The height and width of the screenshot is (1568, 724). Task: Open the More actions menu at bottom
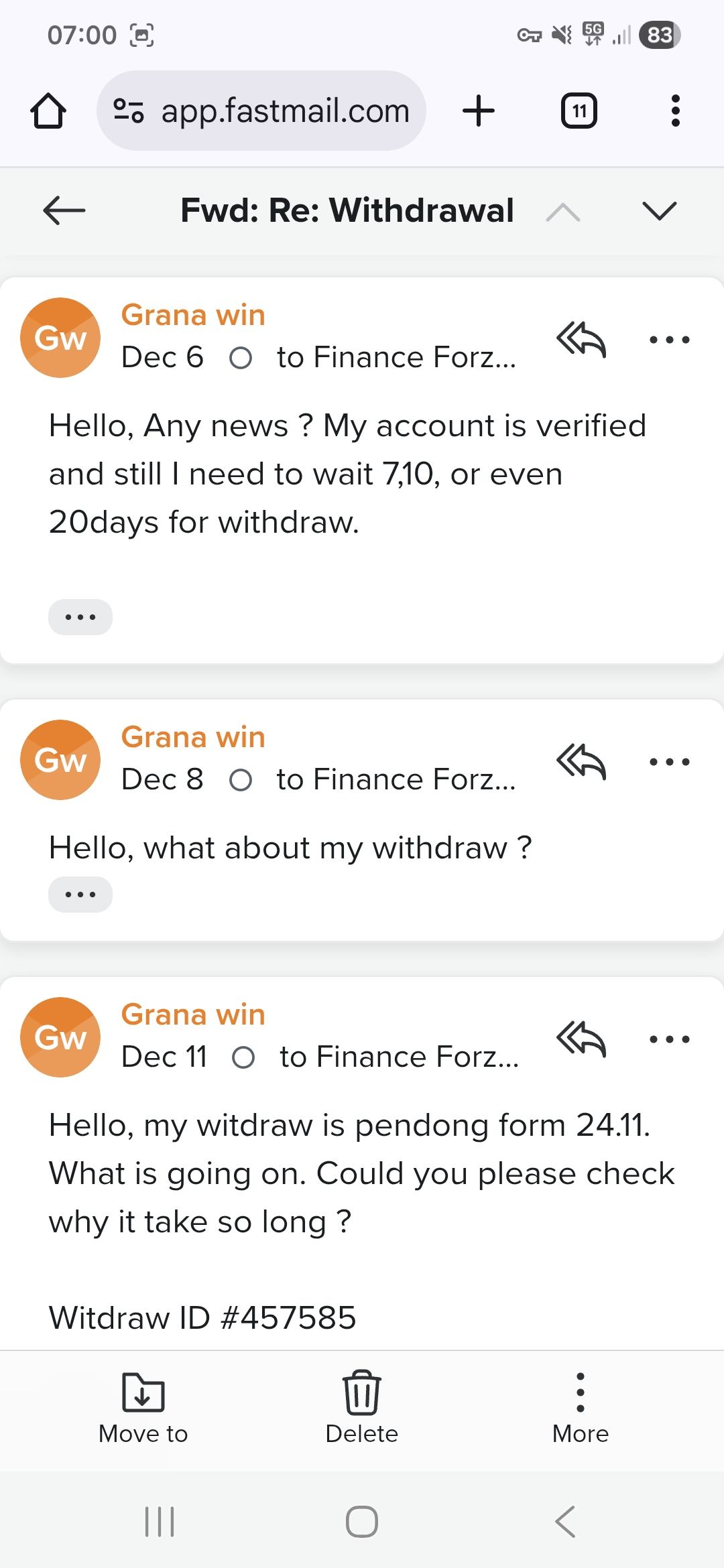coord(581,1407)
